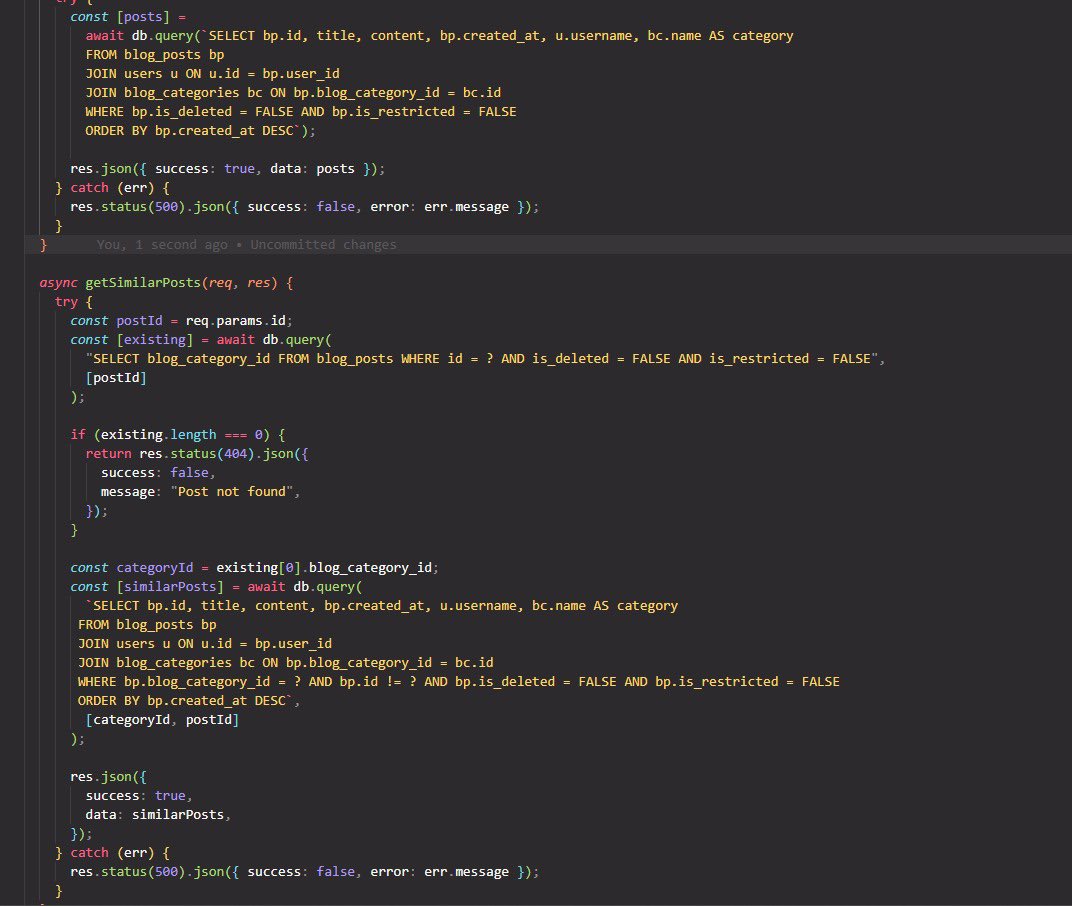This screenshot has width=1072, height=906.
Task: Click 'SELECT blog_category_id FROM blog_posts' string
Action: coord(243,358)
